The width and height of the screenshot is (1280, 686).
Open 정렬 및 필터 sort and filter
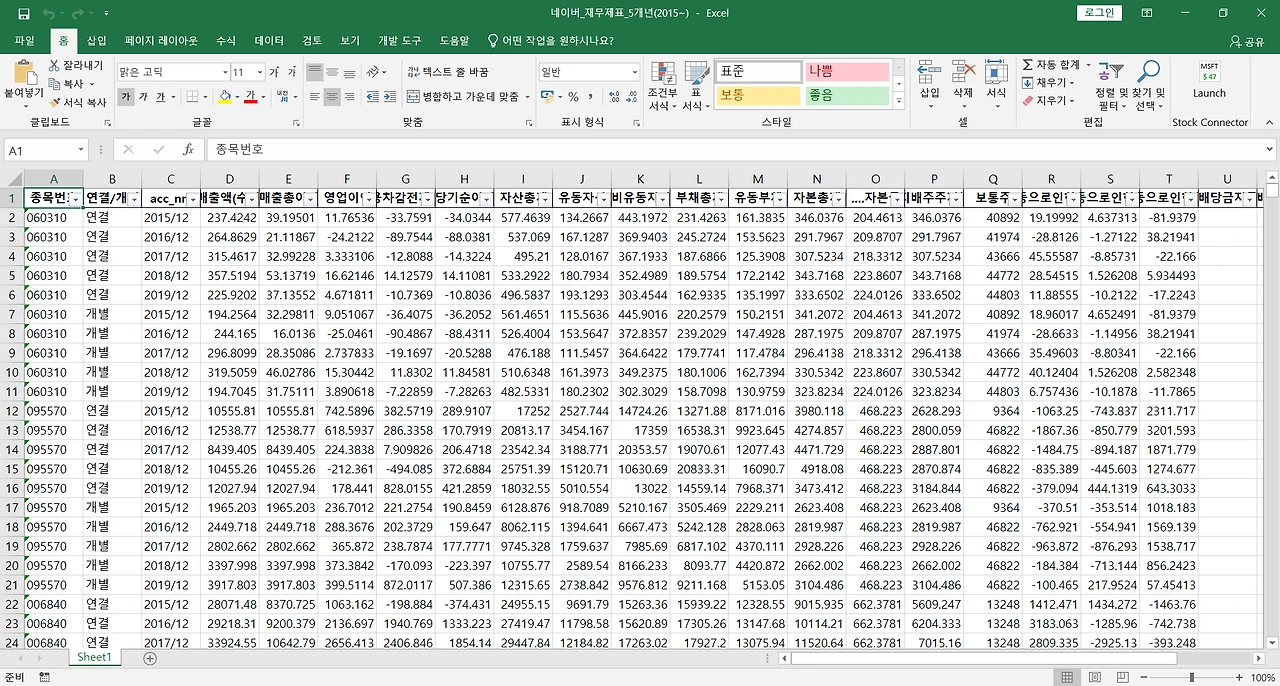(1110, 85)
